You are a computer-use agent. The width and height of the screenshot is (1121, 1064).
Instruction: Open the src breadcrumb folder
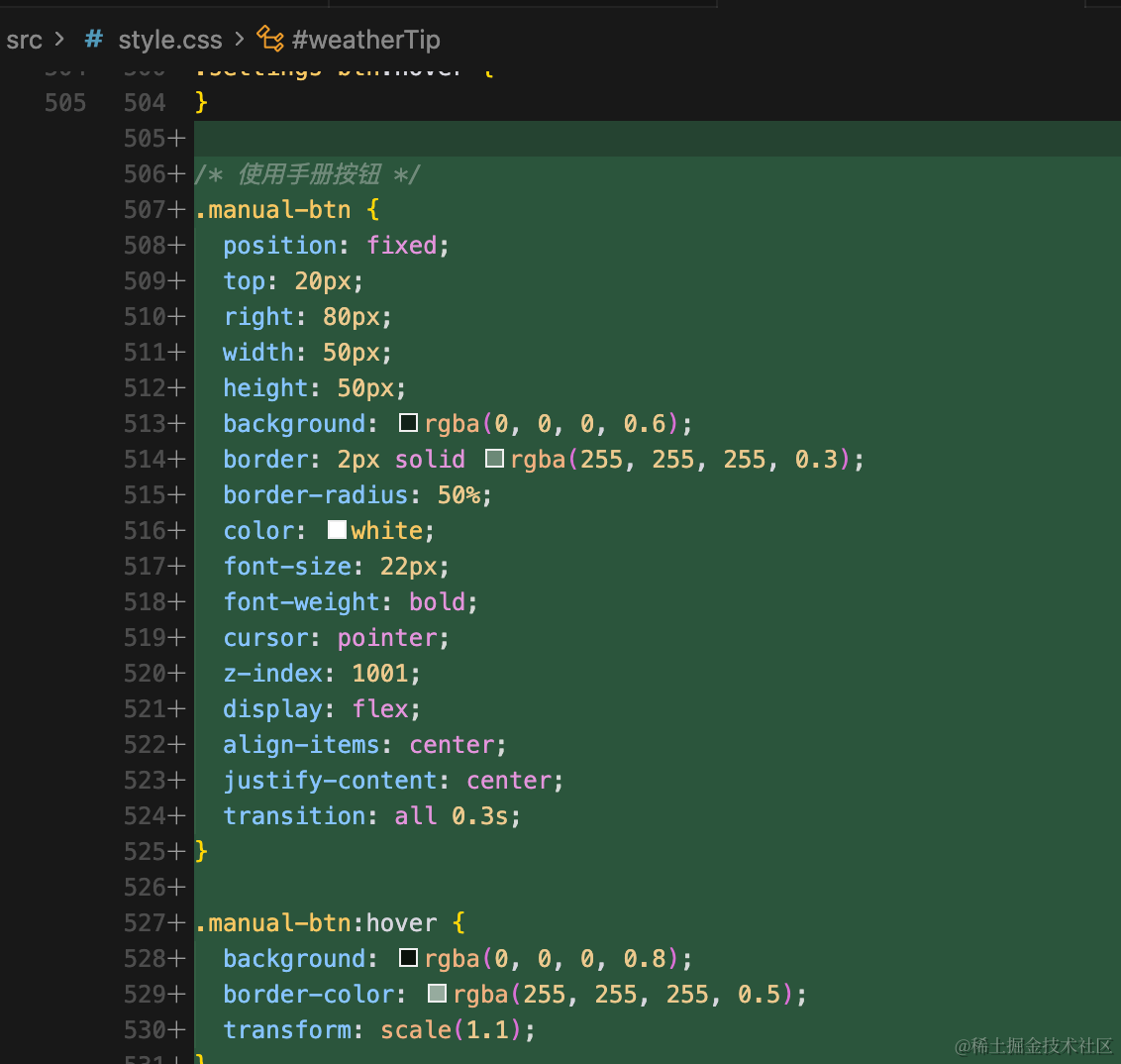point(24,40)
